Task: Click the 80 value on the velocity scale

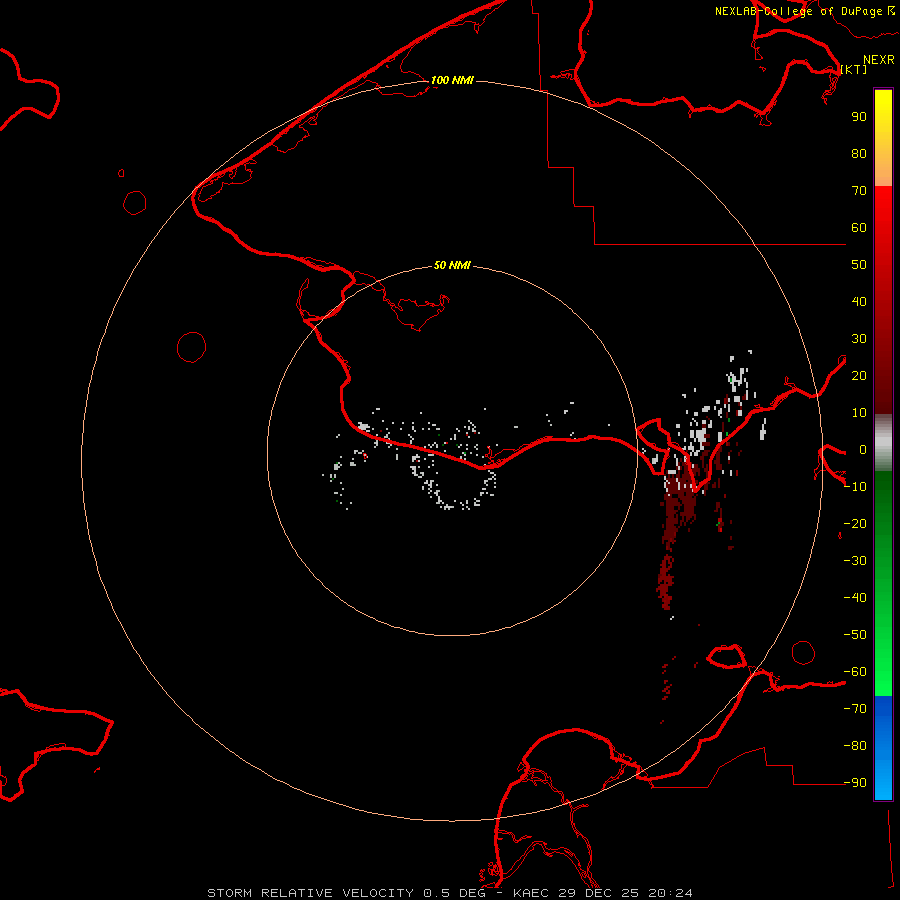Action: point(859,153)
